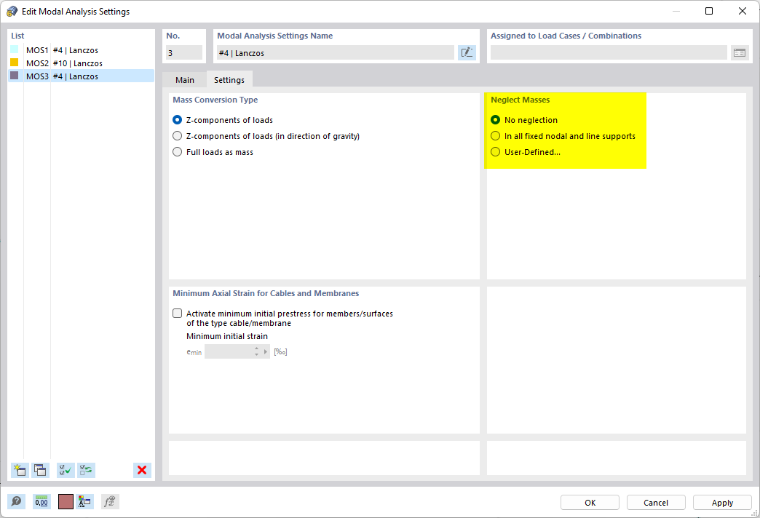Choose In all fixed nodal and line supports
The image size is (760, 518).
pyautogui.click(x=495, y=136)
